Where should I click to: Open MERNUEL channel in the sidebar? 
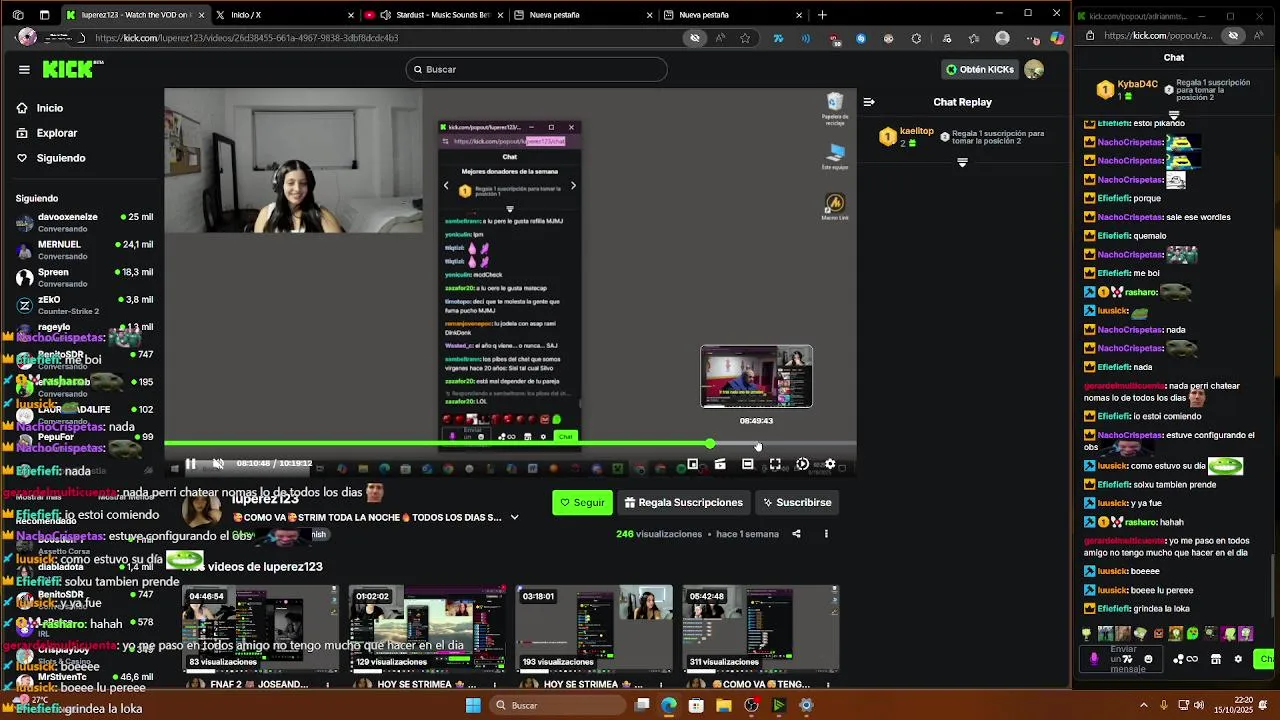[85, 250]
